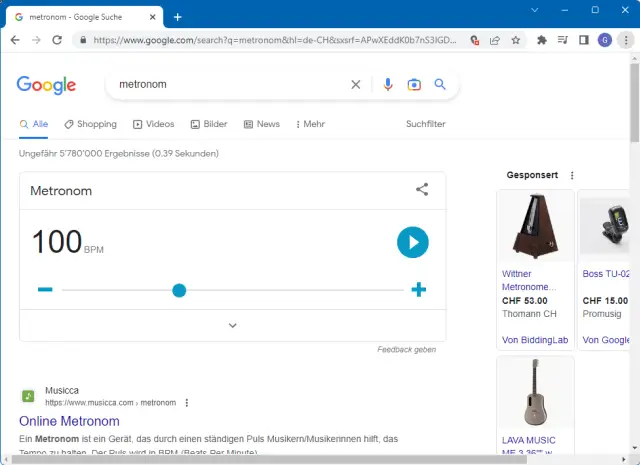640x465 pixels.
Task: Start voice search with microphone icon
Action: (388, 85)
